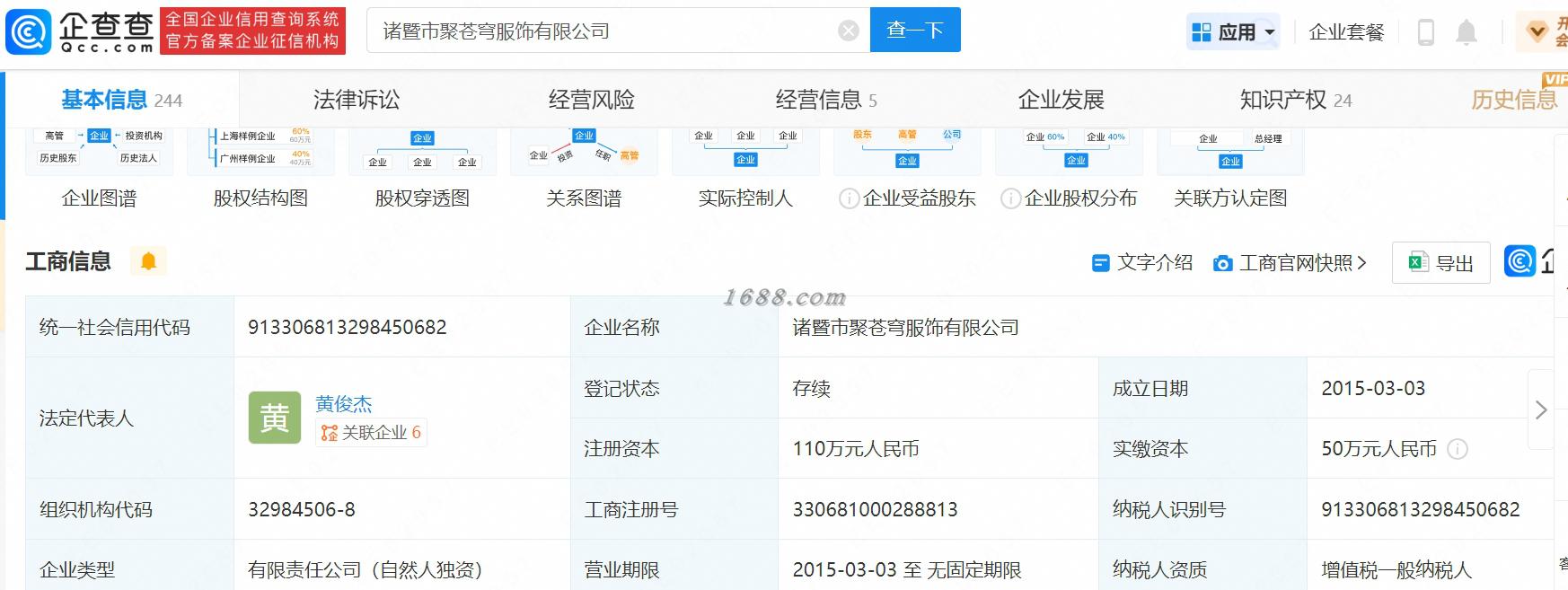Switch to the 基本信息 tab

[121, 100]
